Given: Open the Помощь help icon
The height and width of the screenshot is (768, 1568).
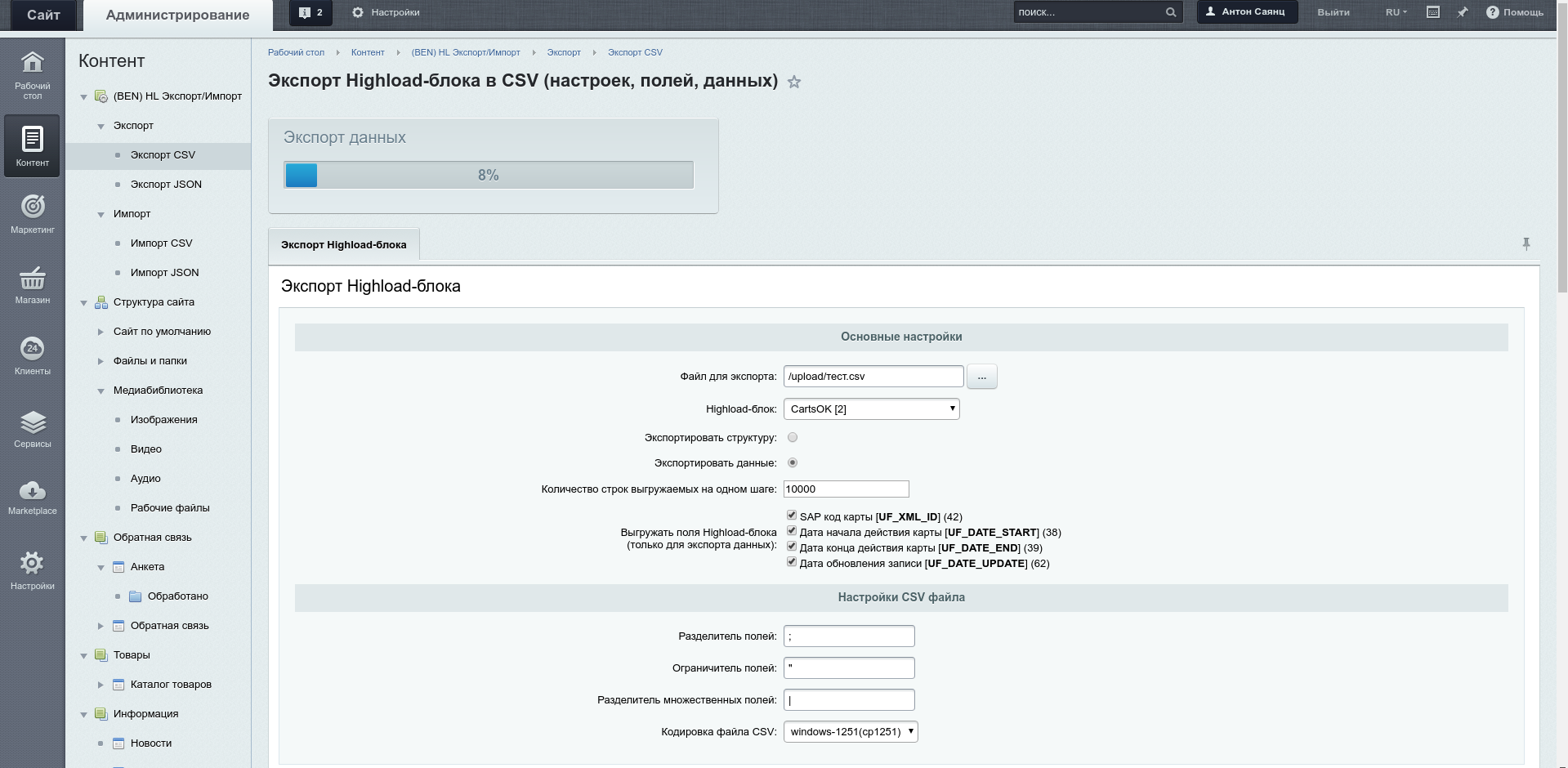Looking at the screenshot, I should point(1515,12).
